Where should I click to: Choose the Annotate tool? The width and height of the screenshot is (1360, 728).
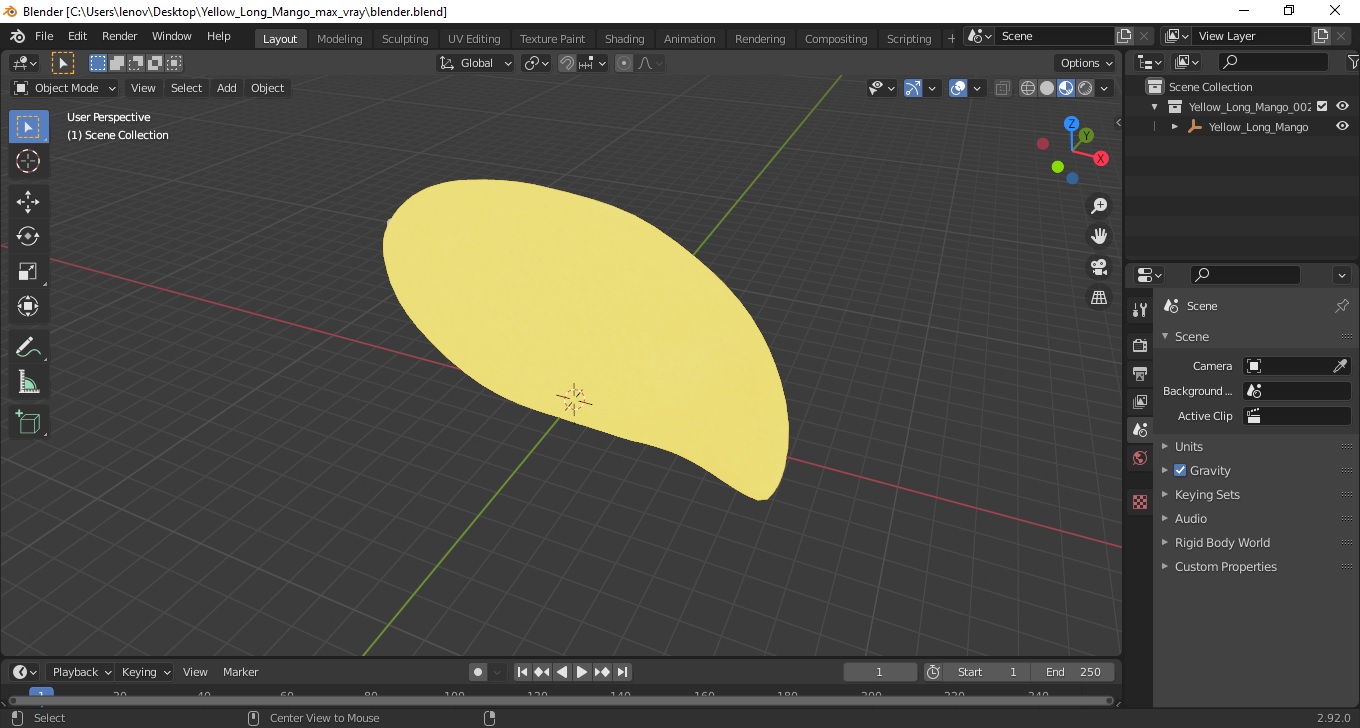28,347
